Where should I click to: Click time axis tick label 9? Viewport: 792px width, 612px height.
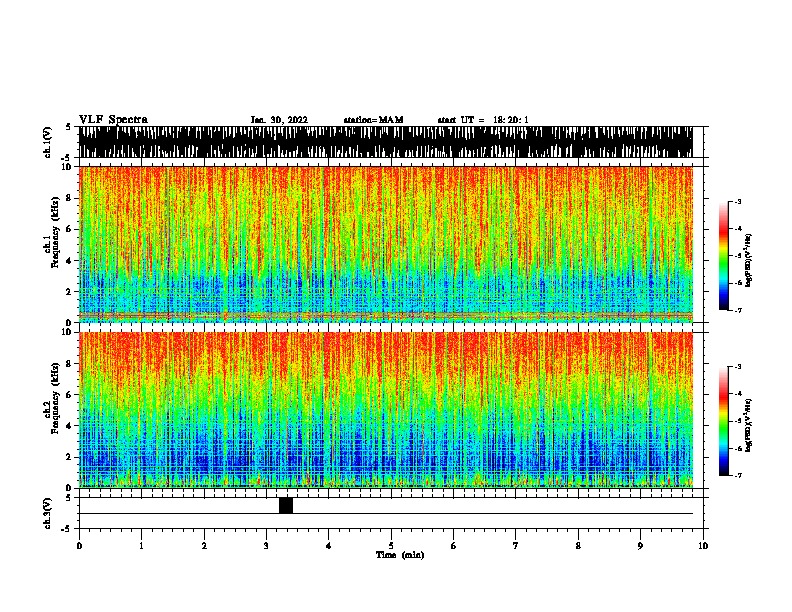click(x=640, y=546)
